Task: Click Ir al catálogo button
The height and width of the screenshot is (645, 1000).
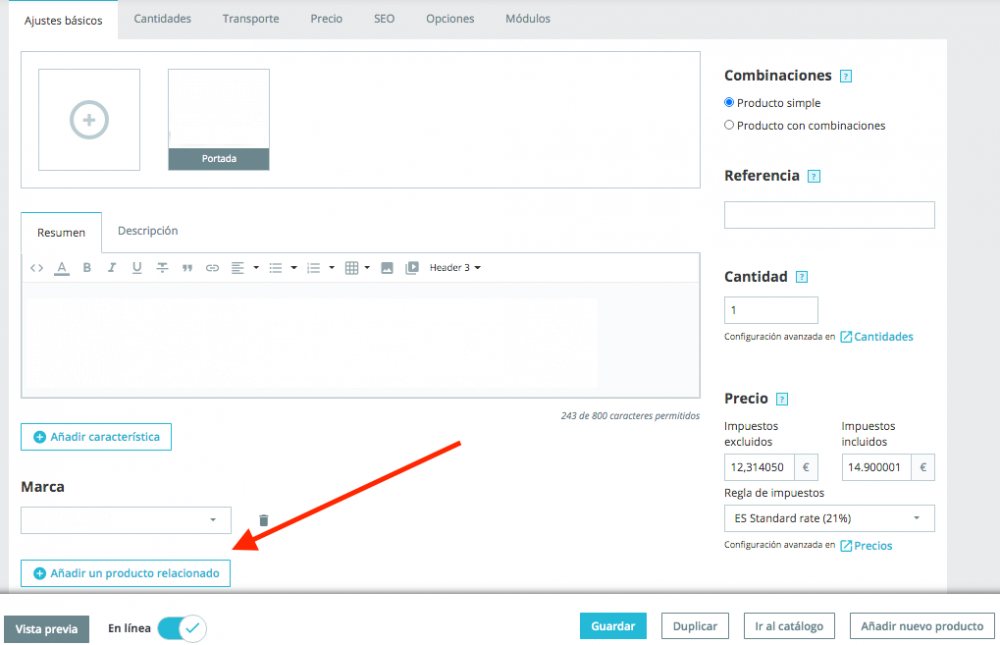Action: point(790,626)
